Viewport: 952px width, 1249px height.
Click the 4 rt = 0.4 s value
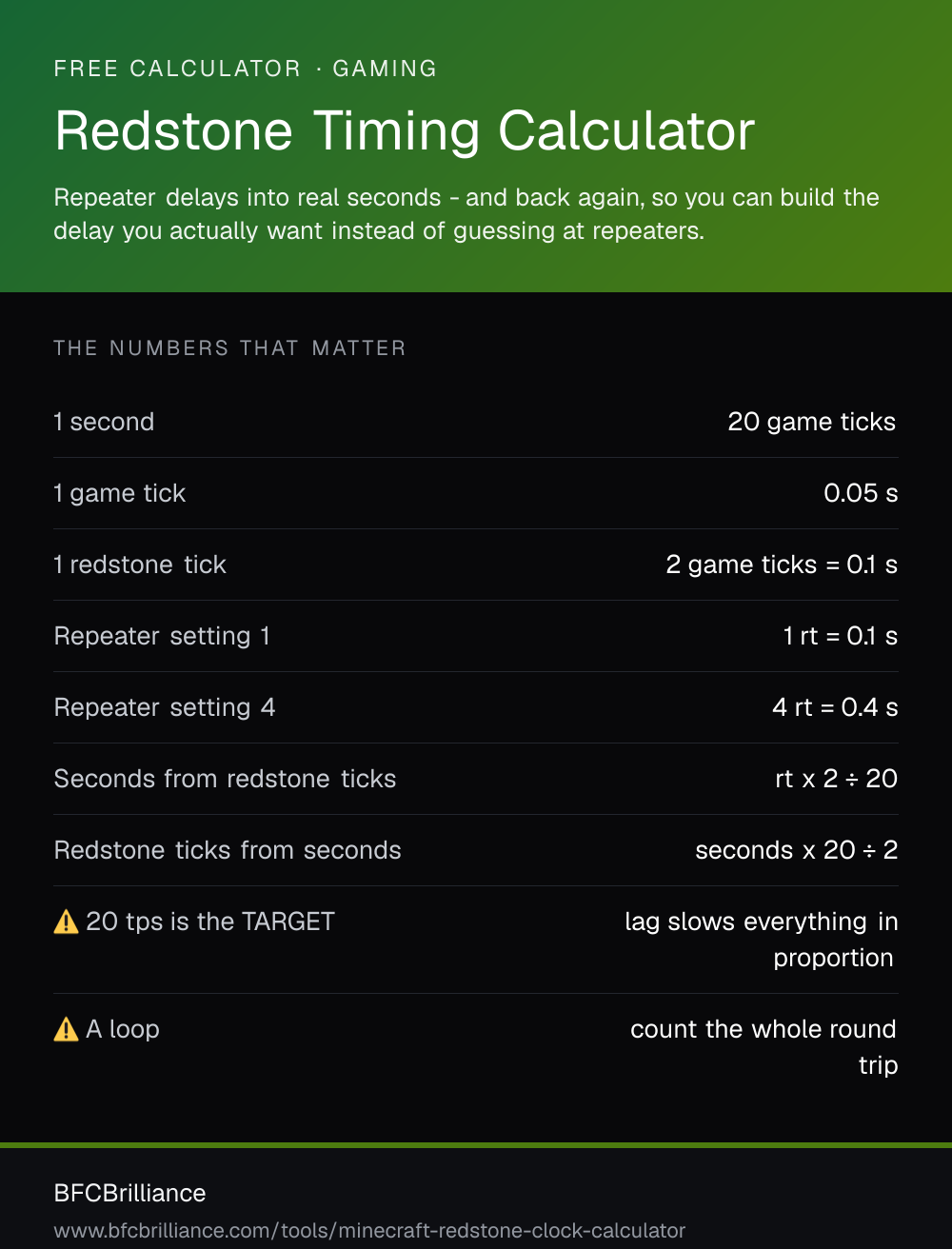click(x=835, y=707)
